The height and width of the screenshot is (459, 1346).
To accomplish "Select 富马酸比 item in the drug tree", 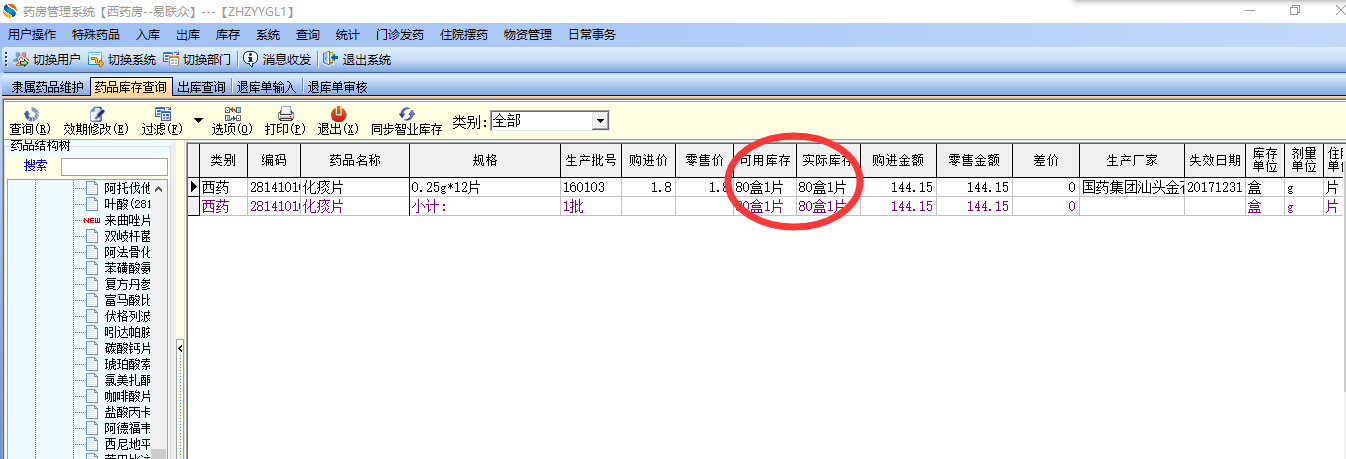I will 127,300.
